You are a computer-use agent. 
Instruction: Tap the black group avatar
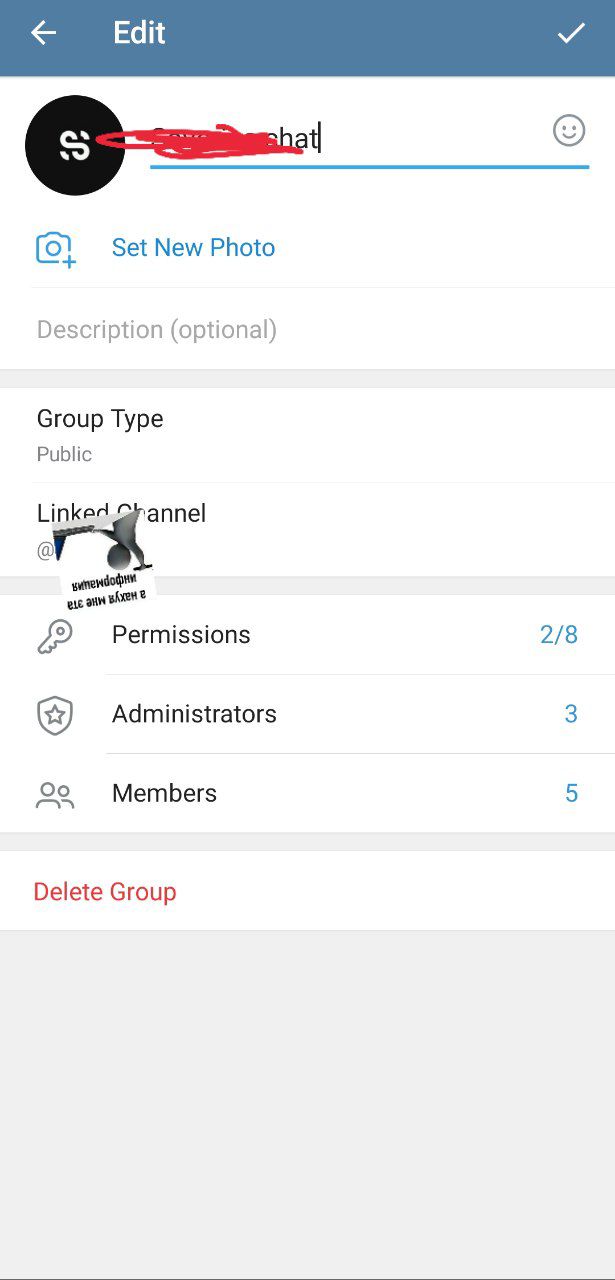click(74, 145)
